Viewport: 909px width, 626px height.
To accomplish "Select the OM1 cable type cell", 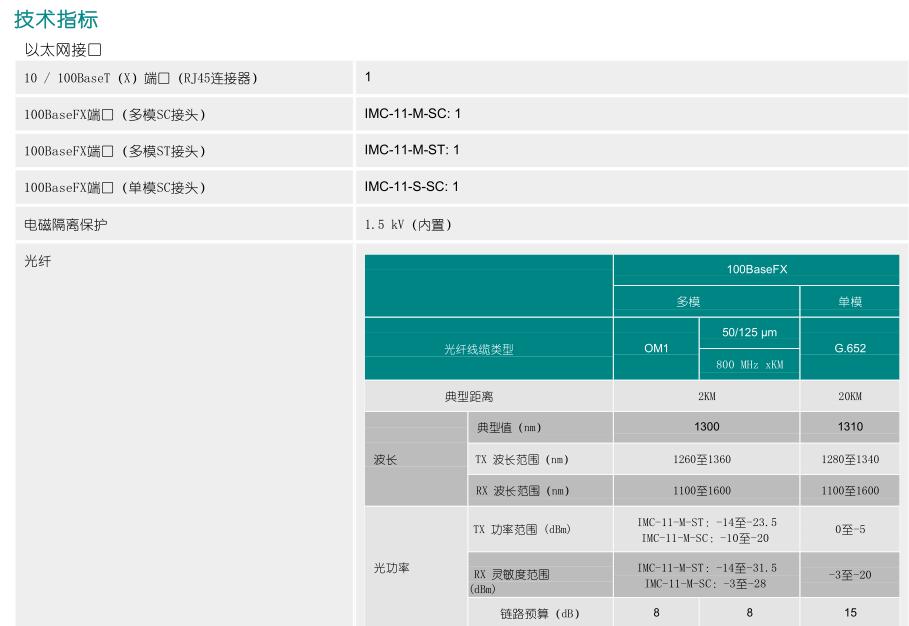I will pyautogui.click(x=656, y=348).
